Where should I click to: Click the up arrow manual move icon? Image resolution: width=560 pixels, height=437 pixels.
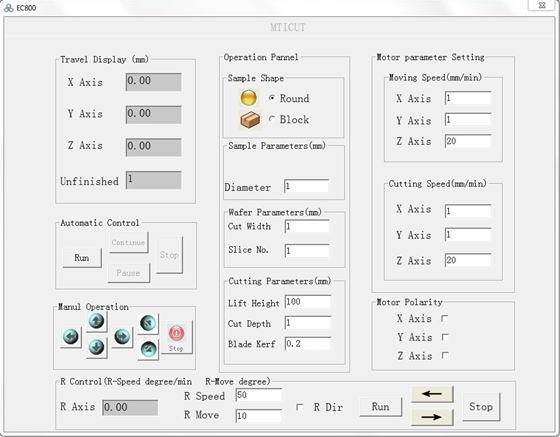pos(96,321)
